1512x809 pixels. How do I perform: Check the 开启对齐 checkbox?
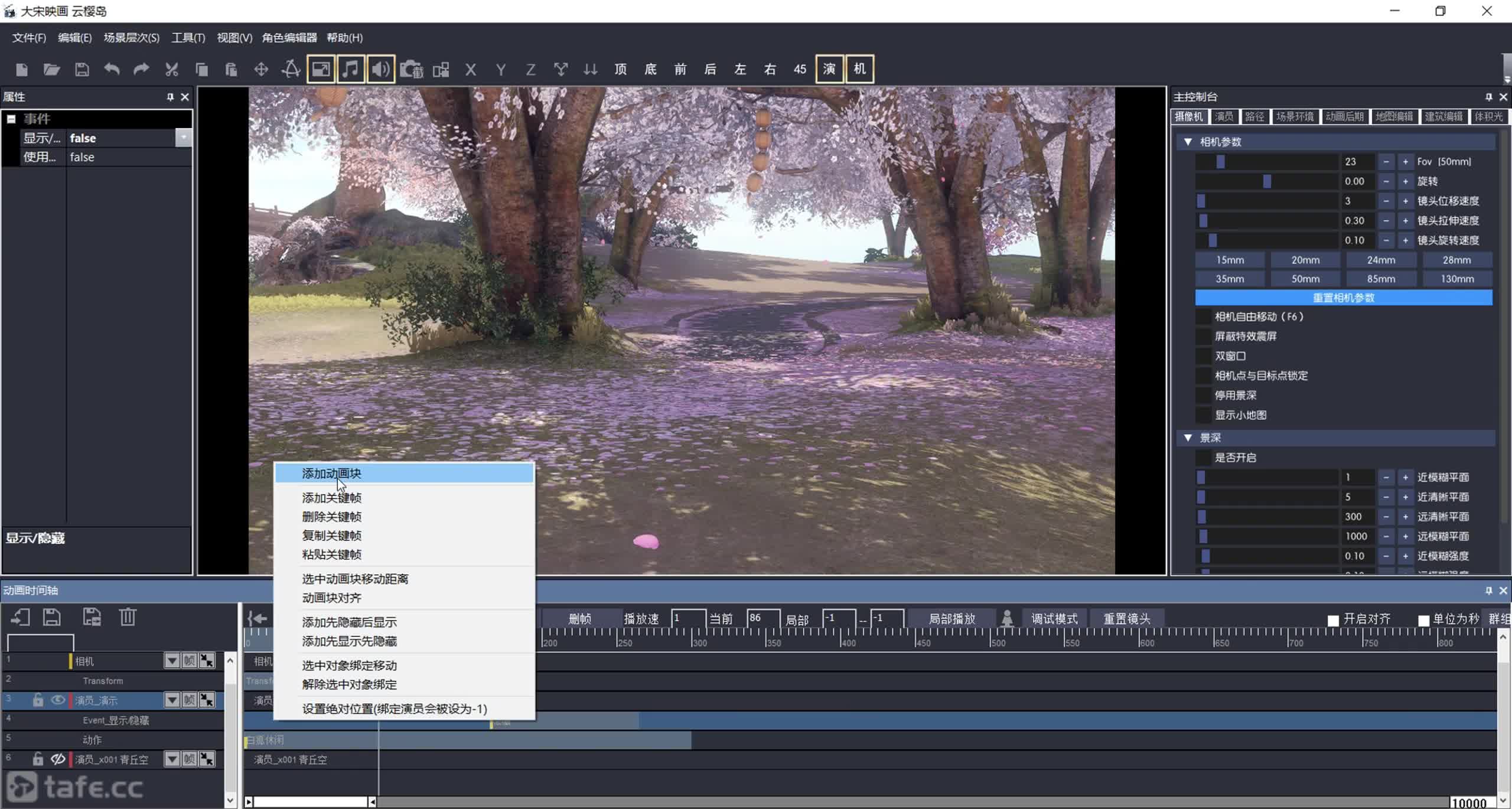click(1333, 620)
